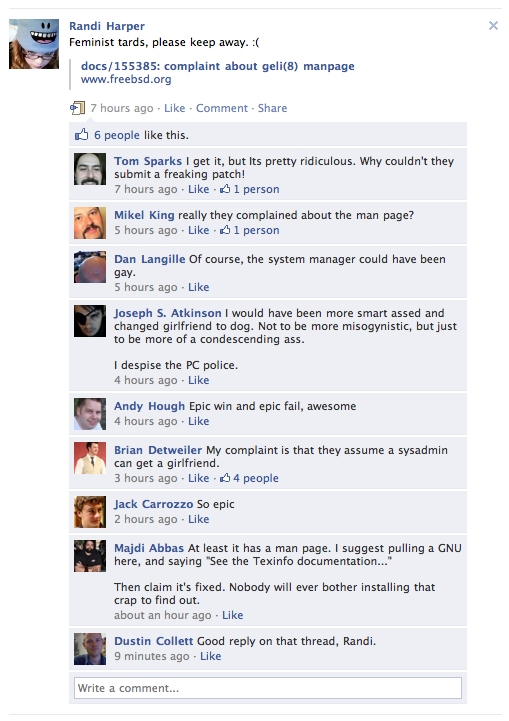Share the post
The height and width of the screenshot is (721, 509).
(272, 108)
